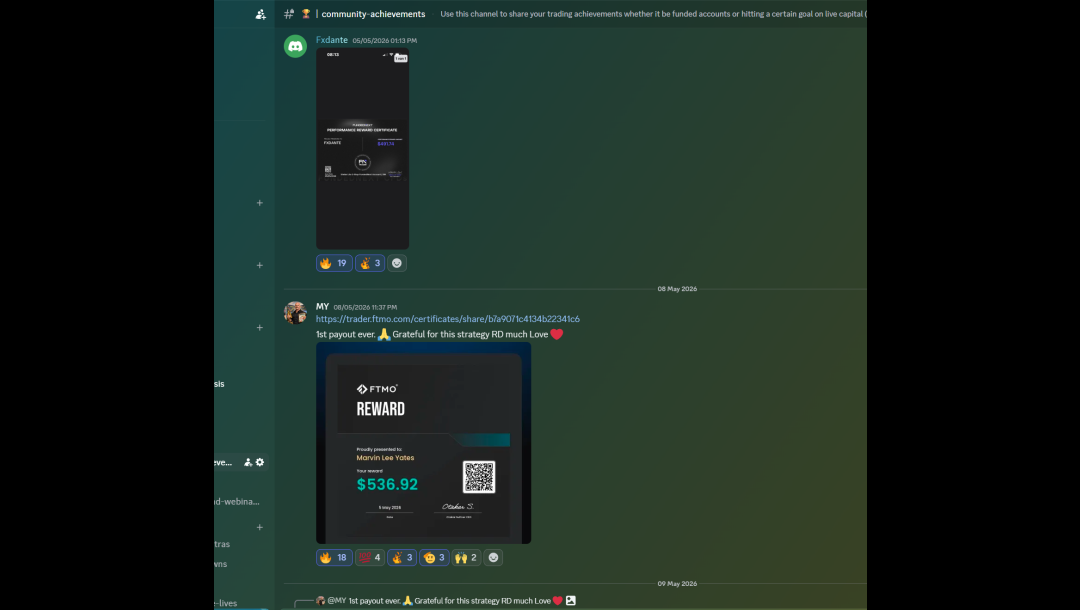Click the second plus icon in the sidebar
Screen dimensions: 1080x610
point(260,265)
